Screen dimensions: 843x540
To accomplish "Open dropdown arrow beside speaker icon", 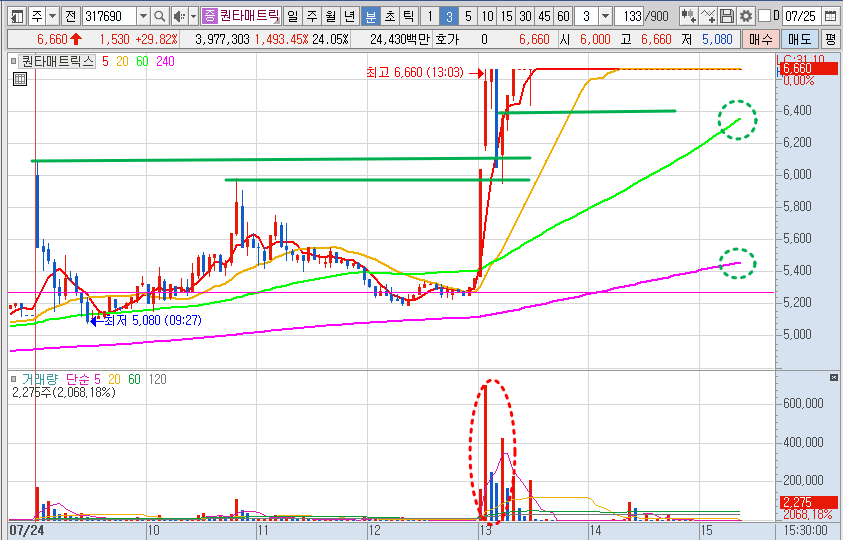I will [194, 17].
